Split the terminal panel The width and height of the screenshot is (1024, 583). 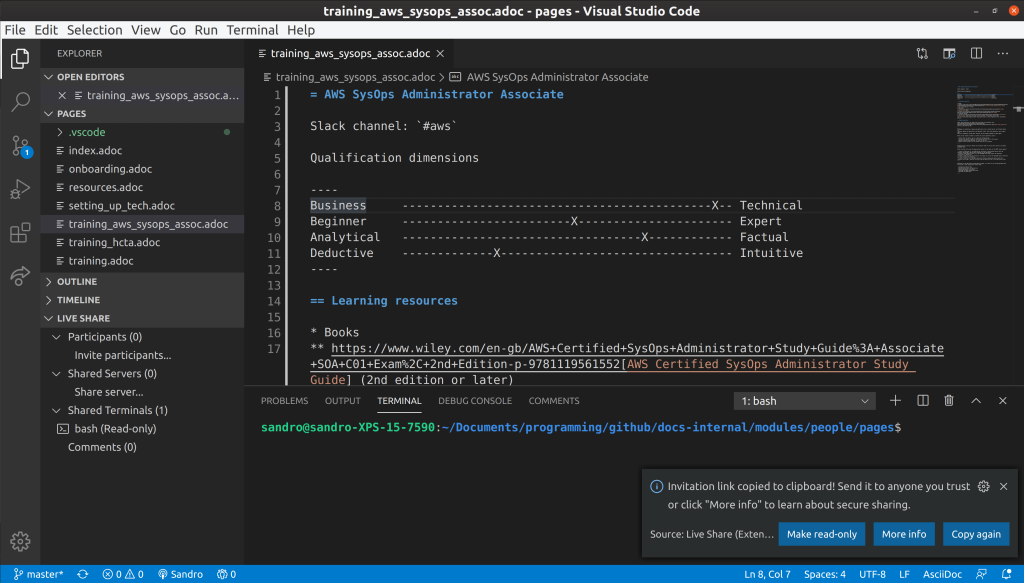(x=923, y=401)
